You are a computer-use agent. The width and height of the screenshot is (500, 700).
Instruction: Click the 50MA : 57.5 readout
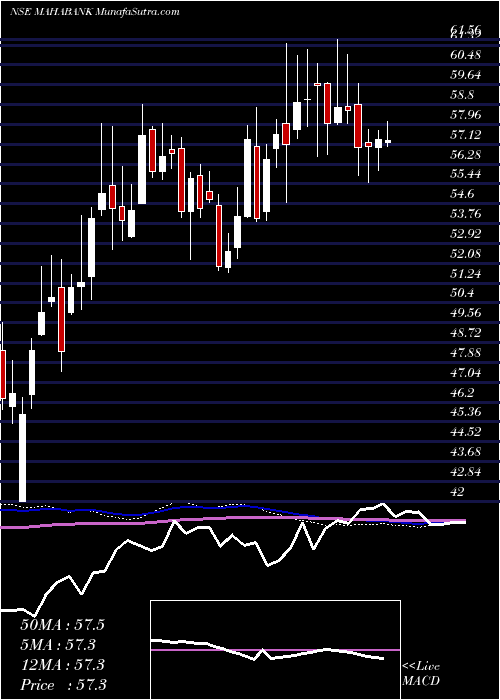coord(62,625)
